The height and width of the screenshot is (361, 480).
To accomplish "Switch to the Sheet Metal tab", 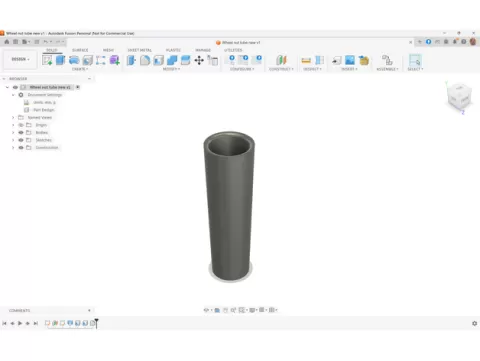I will click(x=140, y=50).
